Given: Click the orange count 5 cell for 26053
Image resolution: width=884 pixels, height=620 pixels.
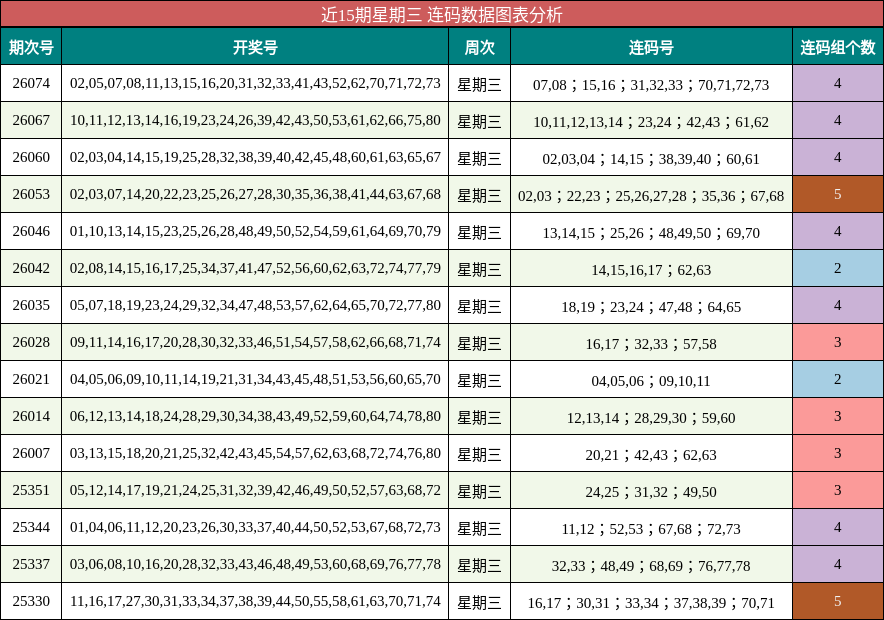Looking at the screenshot, I should 838,195.
